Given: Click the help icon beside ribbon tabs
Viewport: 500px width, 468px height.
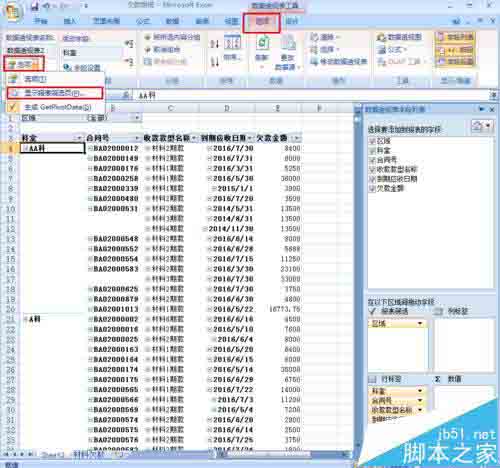Looking at the screenshot, I should click(456, 21).
